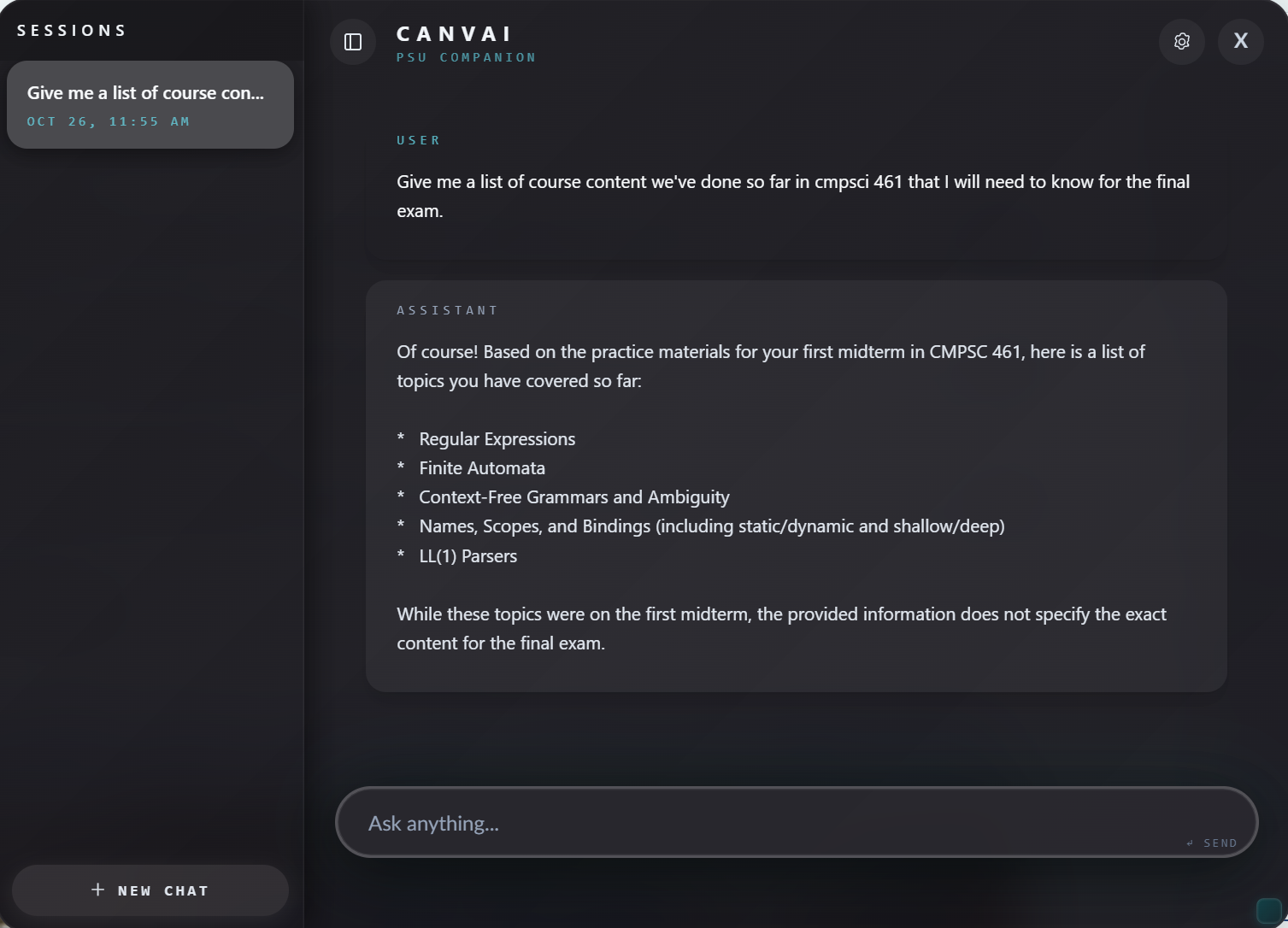Click the 'Context-Free Grammars and Ambiguity' line
The image size is (1288, 928).
click(574, 497)
